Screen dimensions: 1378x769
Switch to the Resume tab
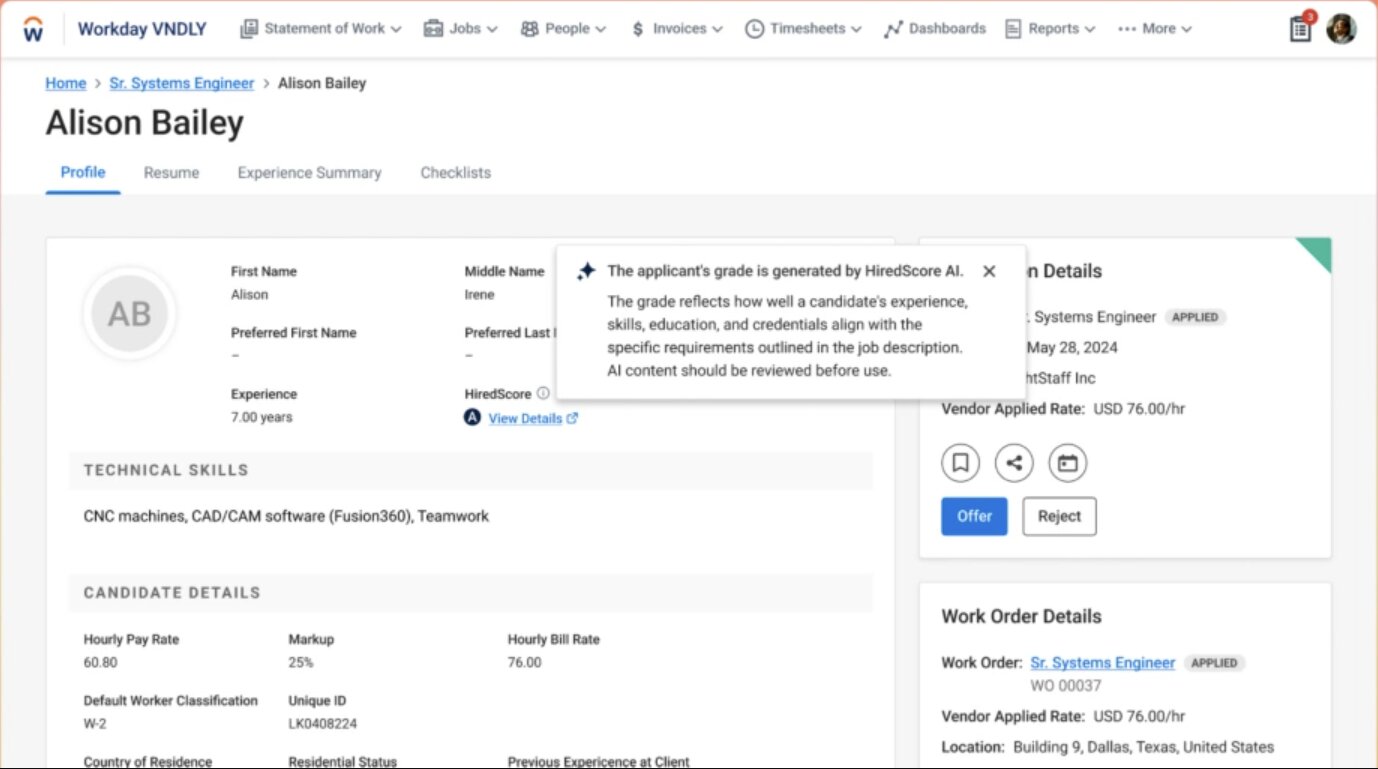[171, 173]
